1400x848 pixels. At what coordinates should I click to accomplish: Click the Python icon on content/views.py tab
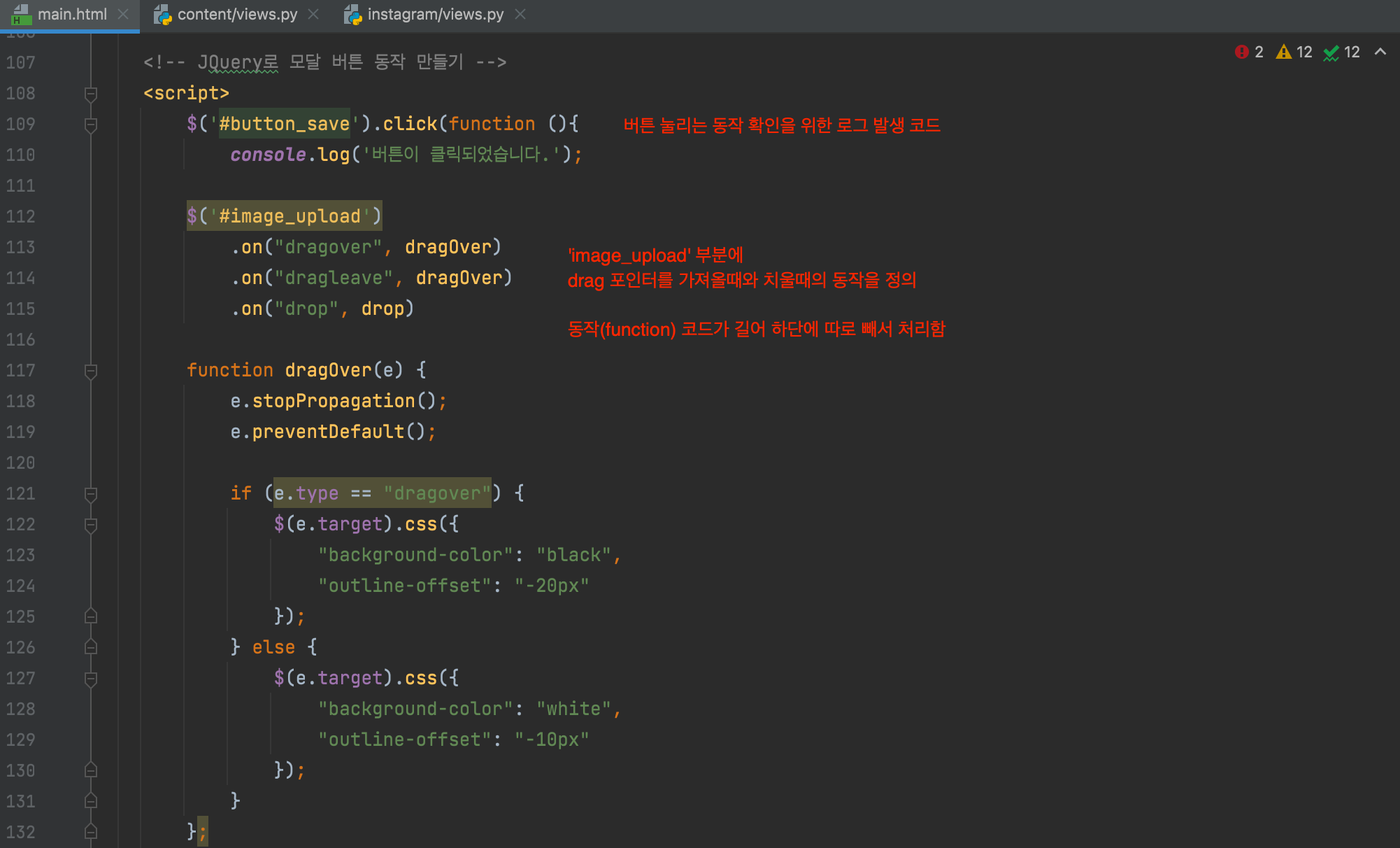(x=163, y=15)
